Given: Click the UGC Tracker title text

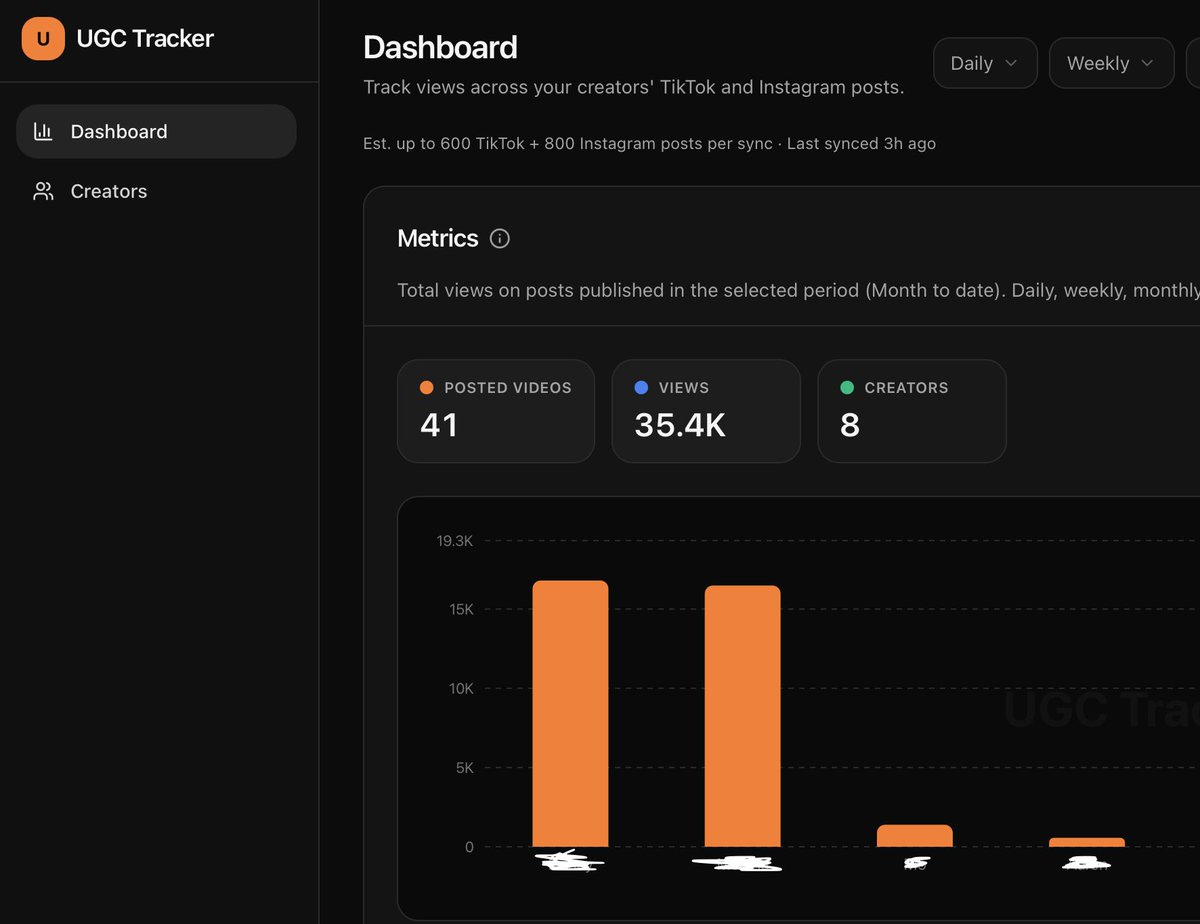Looking at the screenshot, I should (145, 39).
